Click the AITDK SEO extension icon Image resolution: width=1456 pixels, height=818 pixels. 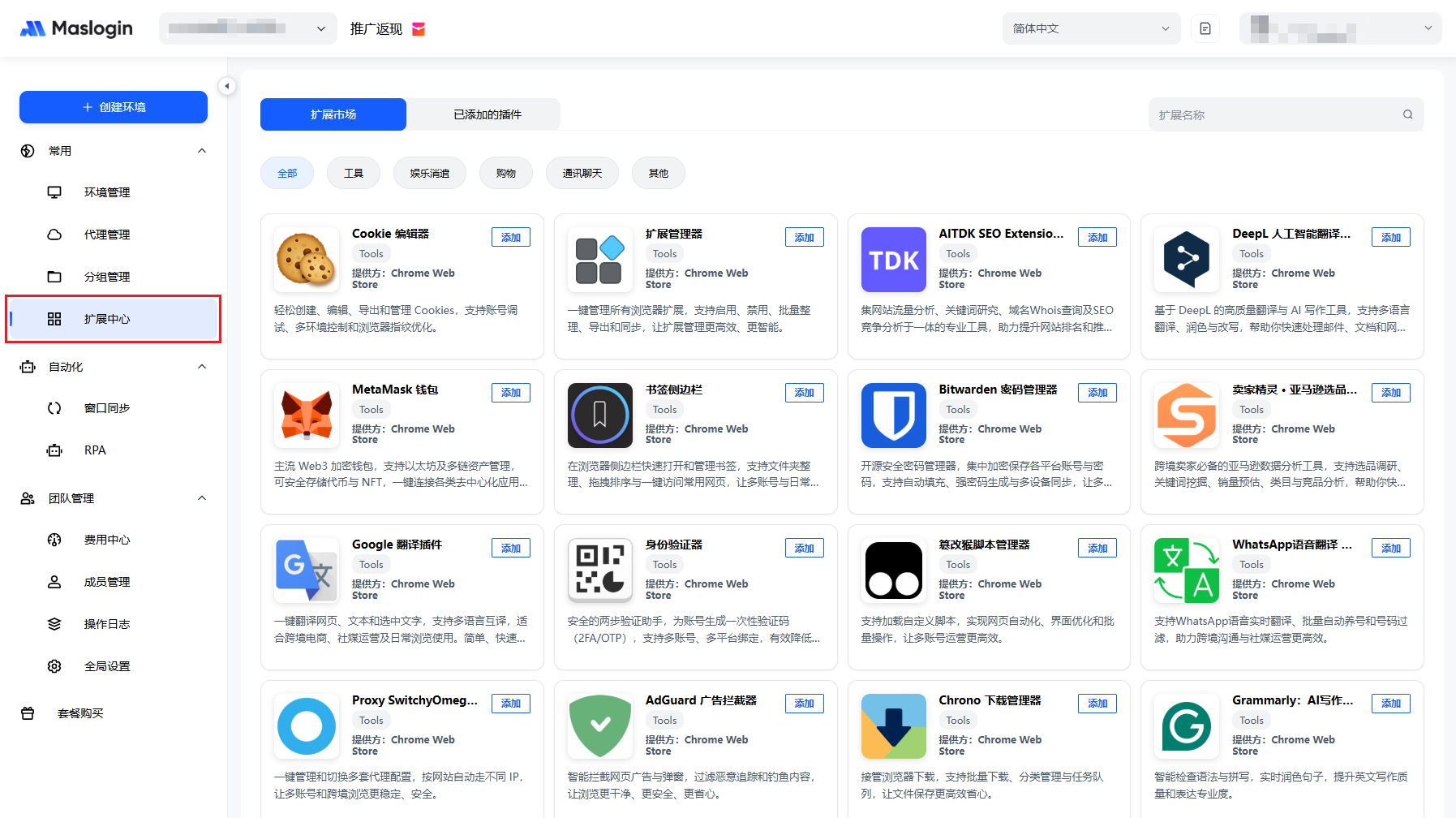tap(893, 260)
